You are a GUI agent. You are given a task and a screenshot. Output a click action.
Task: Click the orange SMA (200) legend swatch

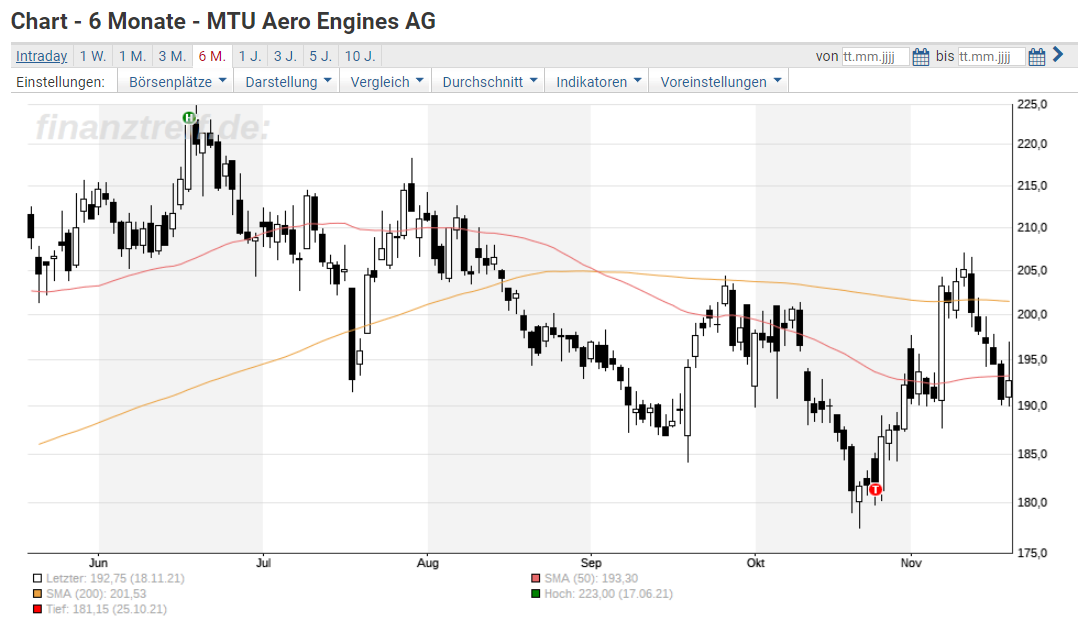[x=37, y=594]
